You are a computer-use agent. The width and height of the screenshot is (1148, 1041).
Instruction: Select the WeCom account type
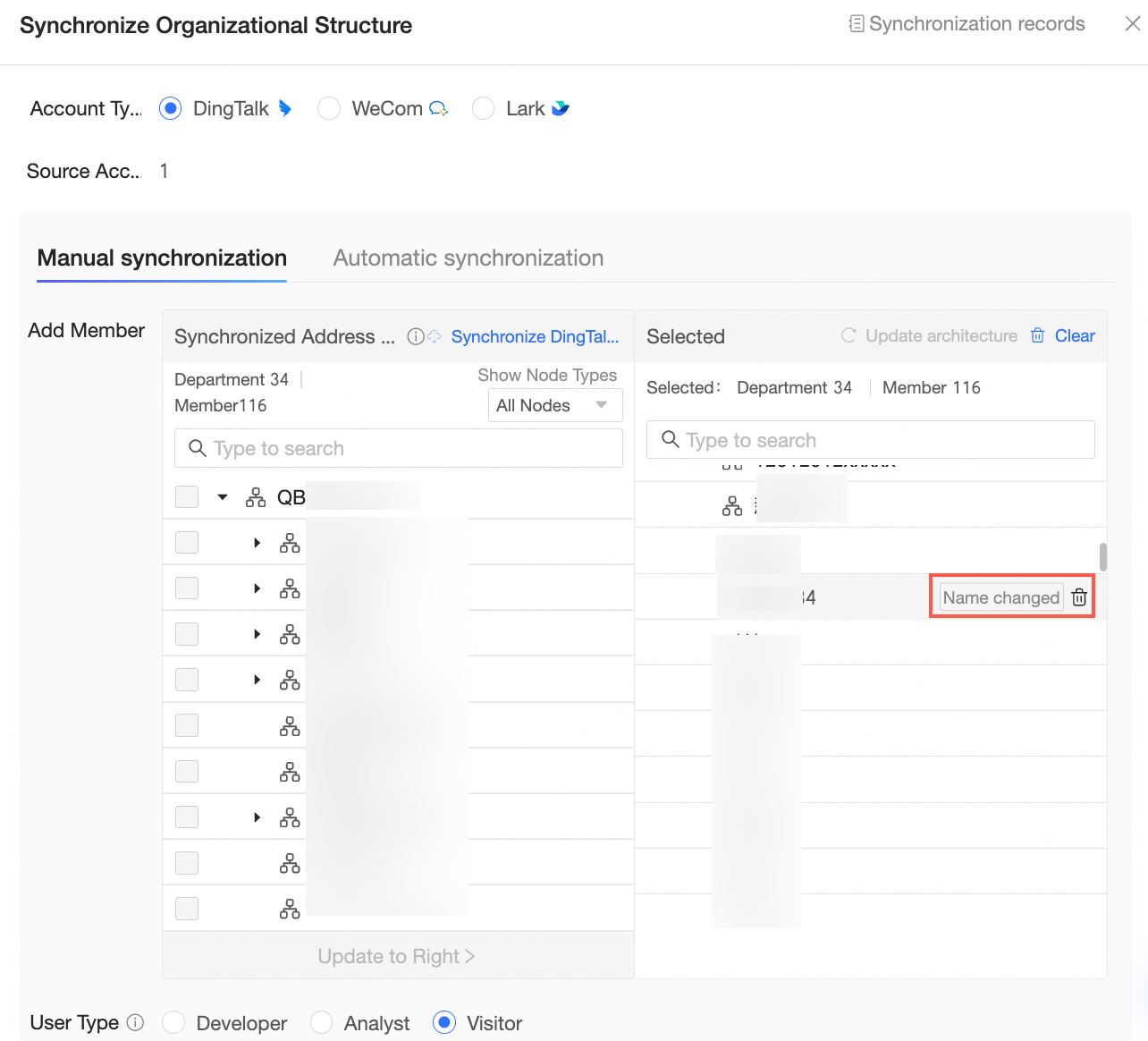329,109
